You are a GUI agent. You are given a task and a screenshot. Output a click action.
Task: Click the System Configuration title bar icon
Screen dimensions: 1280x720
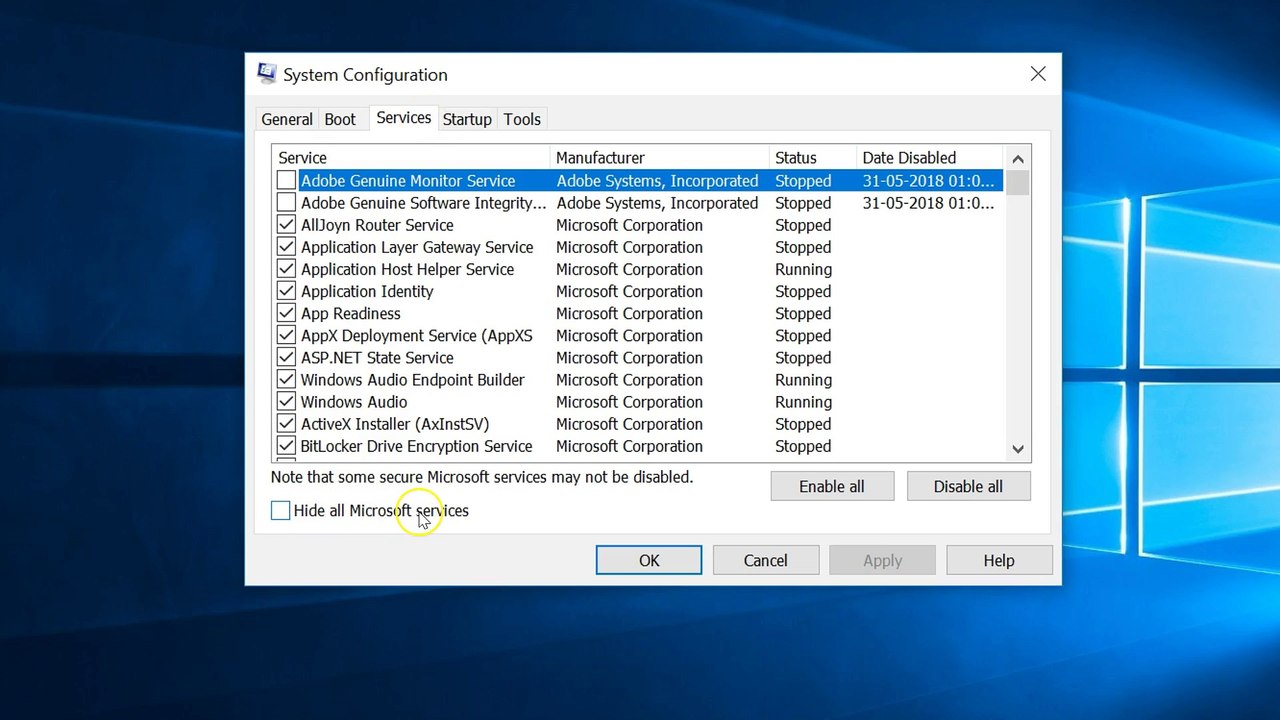(x=267, y=74)
